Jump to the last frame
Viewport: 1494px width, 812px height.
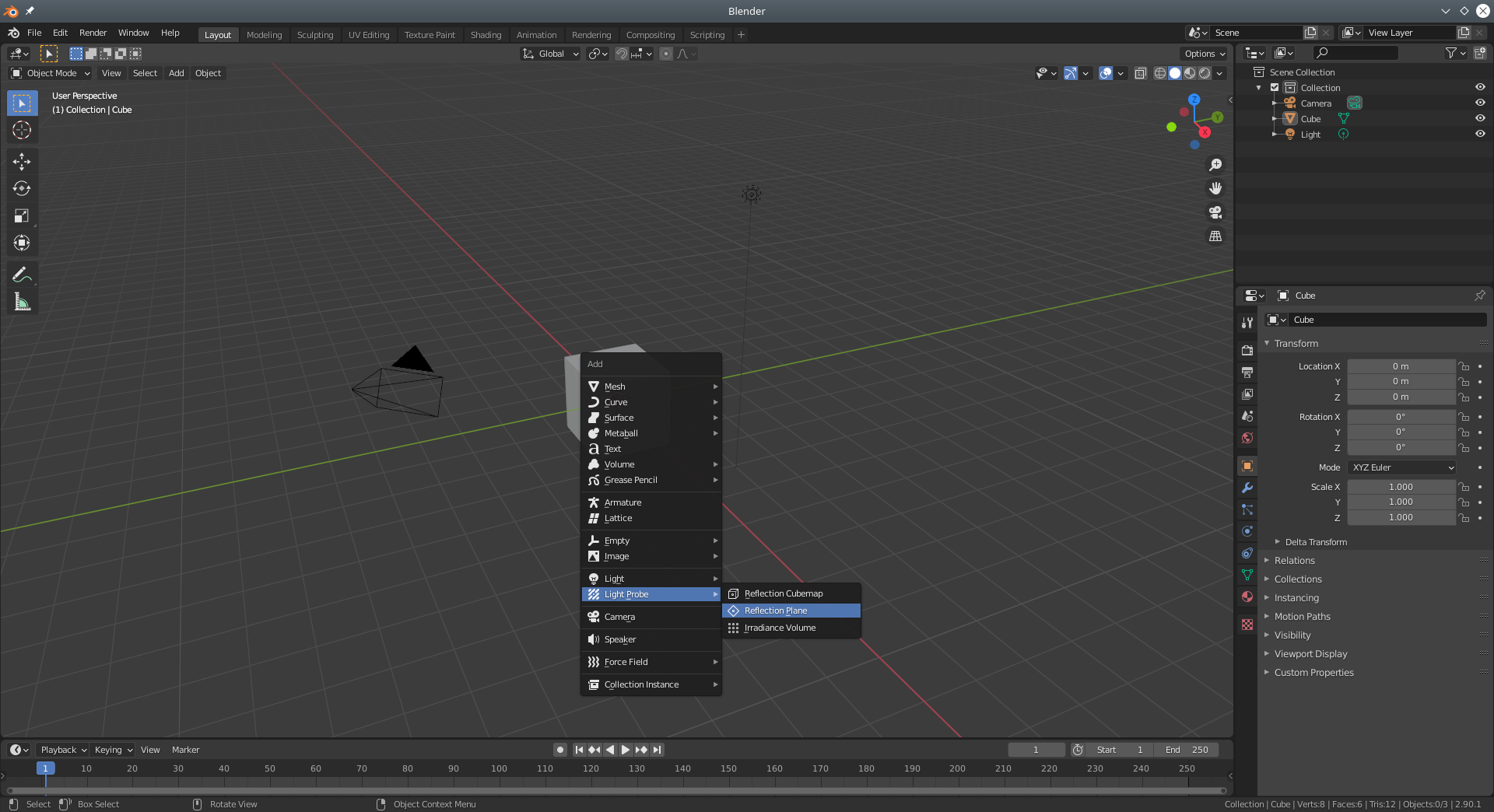pyautogui.click(x=658, y=750)
